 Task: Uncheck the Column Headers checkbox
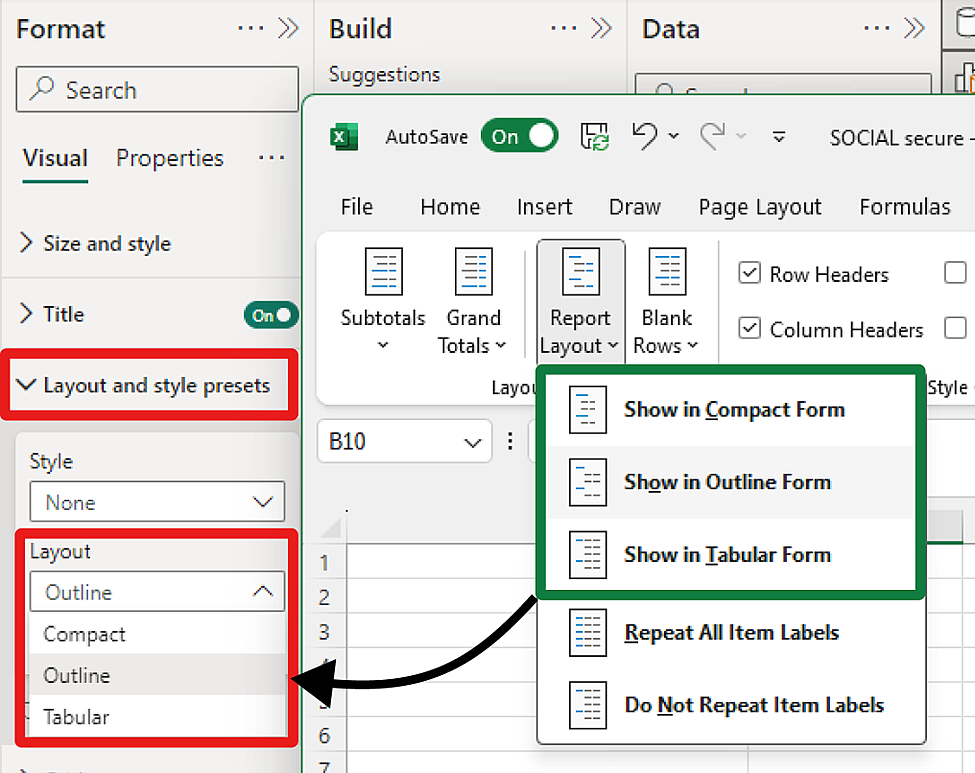749,328
